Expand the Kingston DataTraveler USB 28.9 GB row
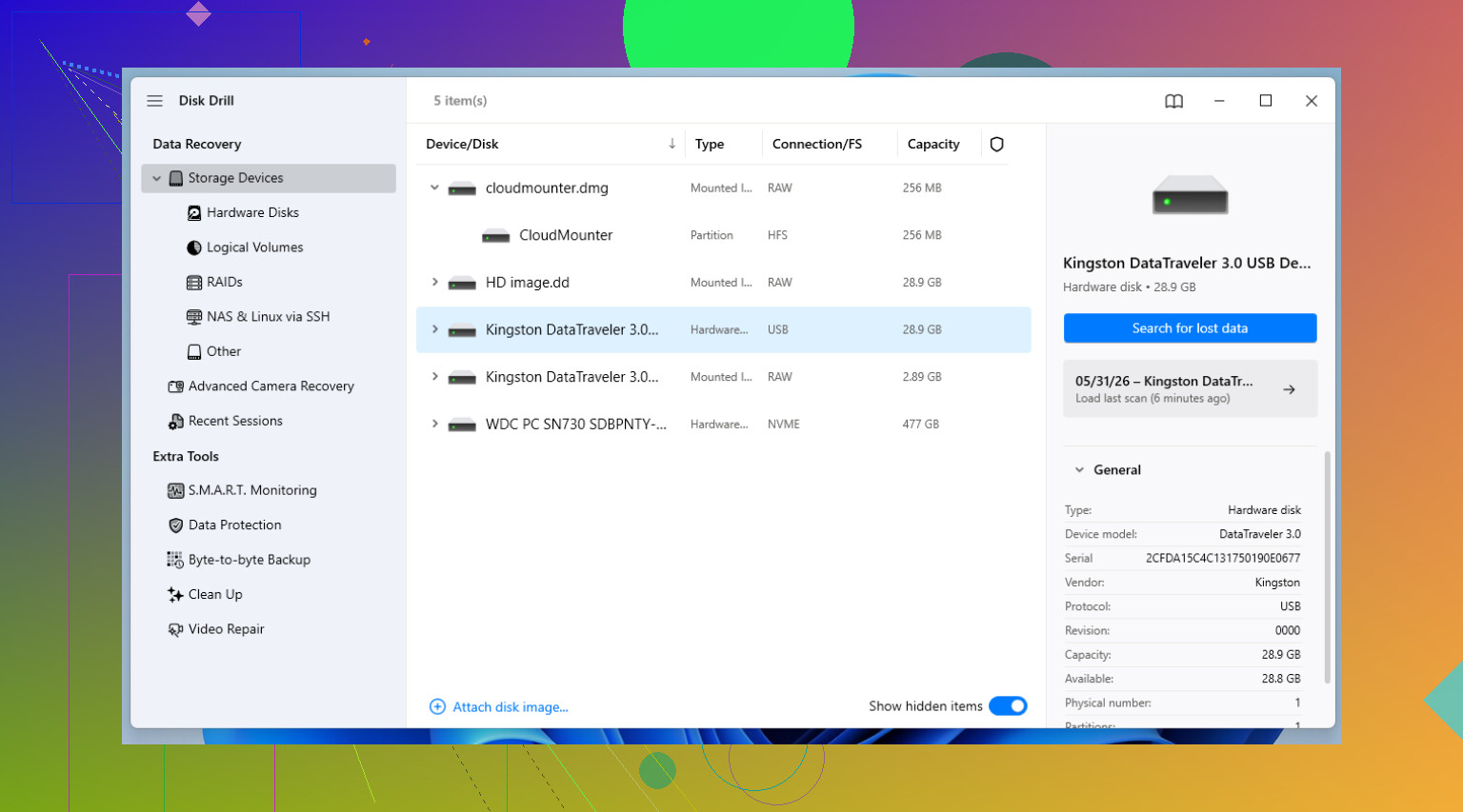Image resolution: width=1463 pixels, height=812 pixels. (434, 329)
